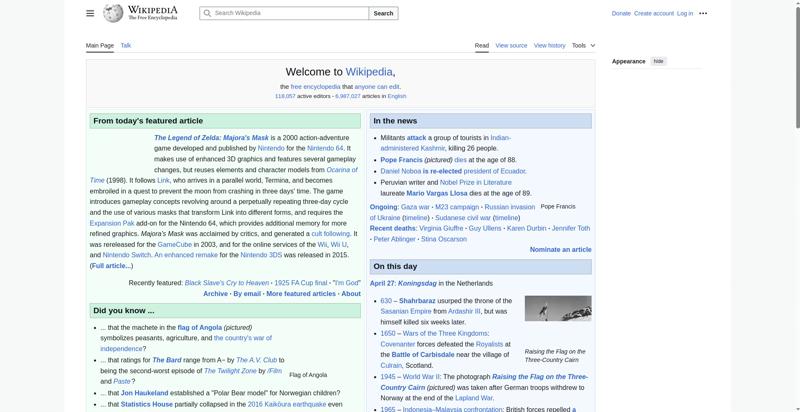
Task: Open Black Slave's Cry to Heaven link
Action: [x=227, y=283]
